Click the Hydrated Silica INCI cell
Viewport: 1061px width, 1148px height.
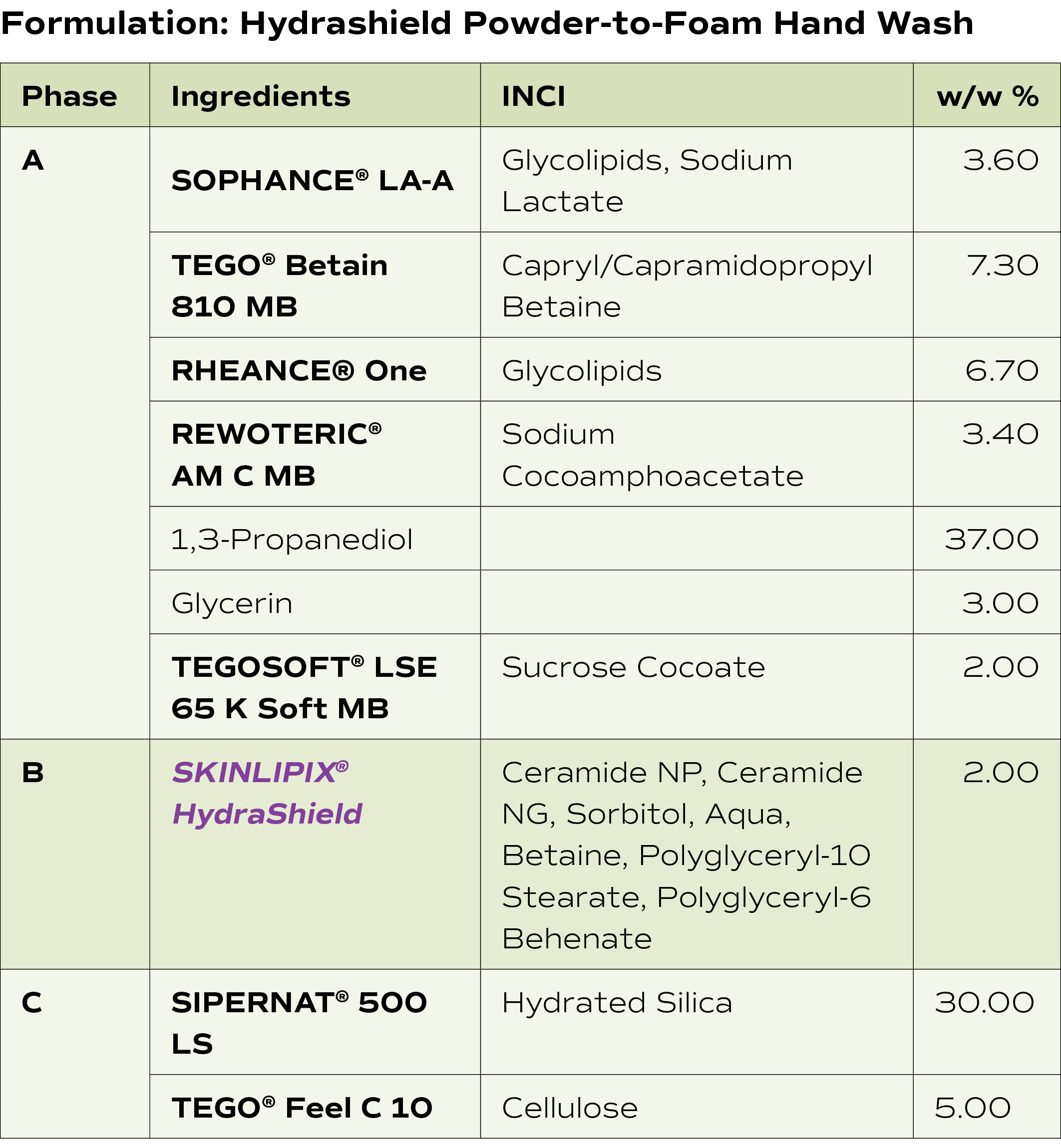point(617,1003)
